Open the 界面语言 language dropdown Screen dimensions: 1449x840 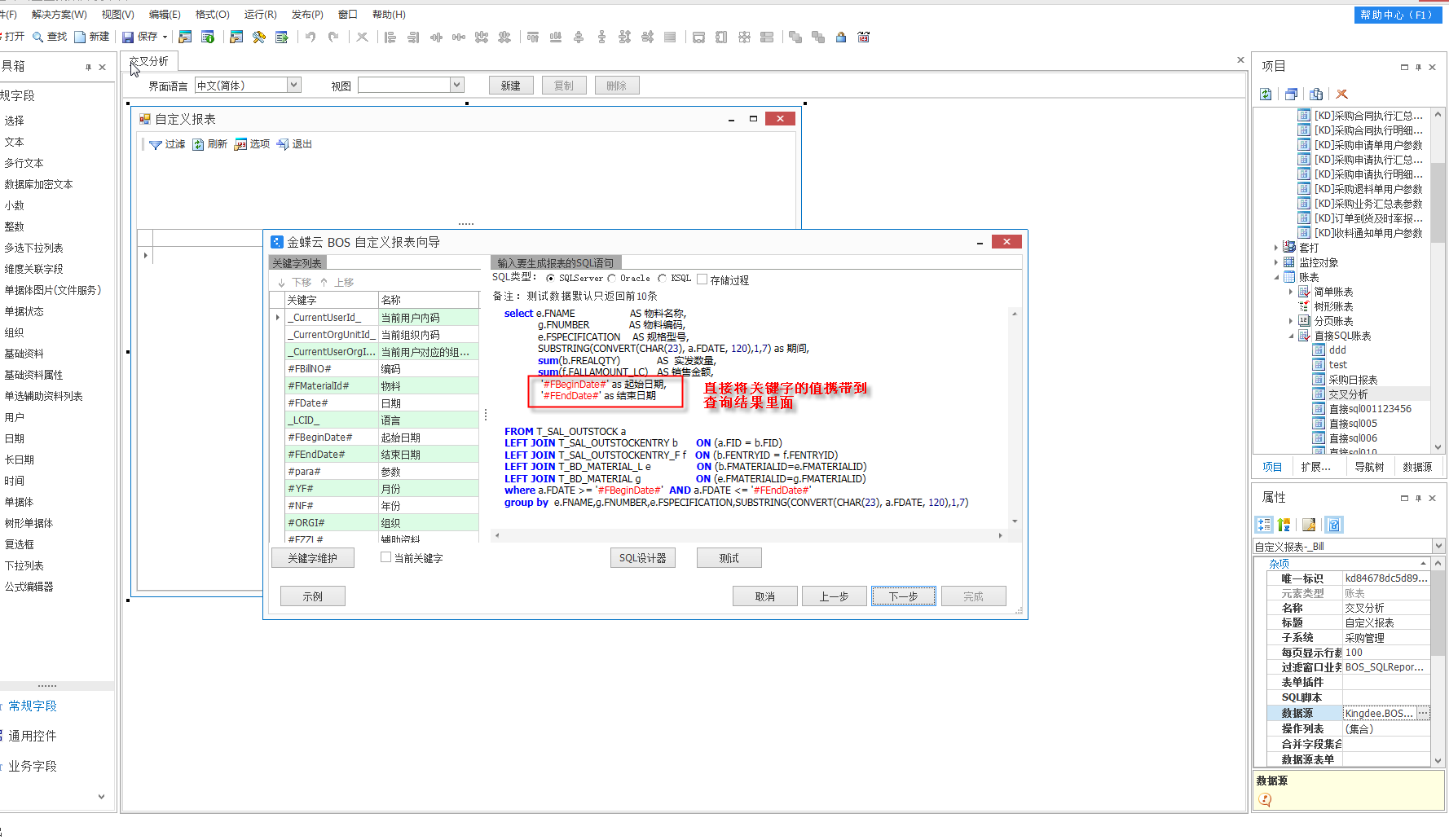(294, 86)
